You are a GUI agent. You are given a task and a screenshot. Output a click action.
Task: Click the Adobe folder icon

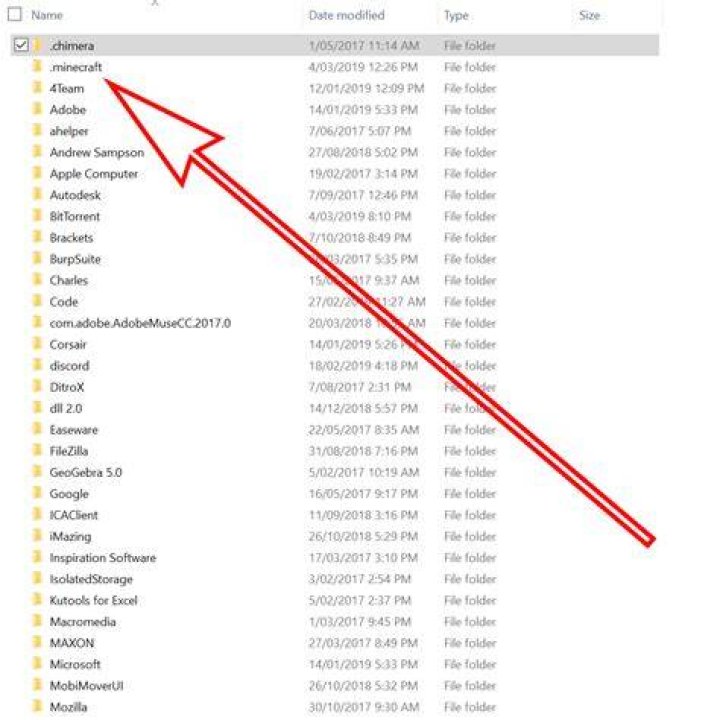[38, 109]
